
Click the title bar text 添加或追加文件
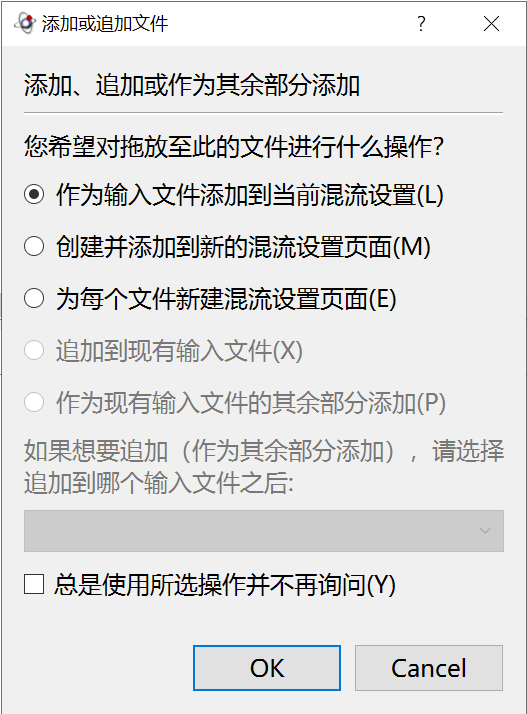pyautogui.click(x=105, y=24)
